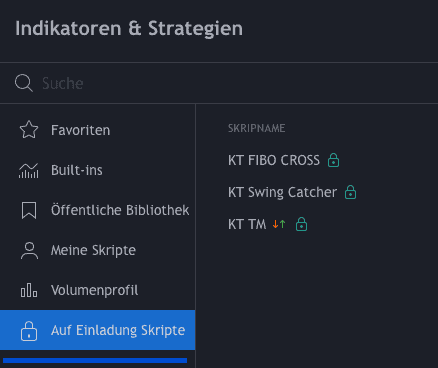Open the Meine Skripte section

click(x=97, y=250)
